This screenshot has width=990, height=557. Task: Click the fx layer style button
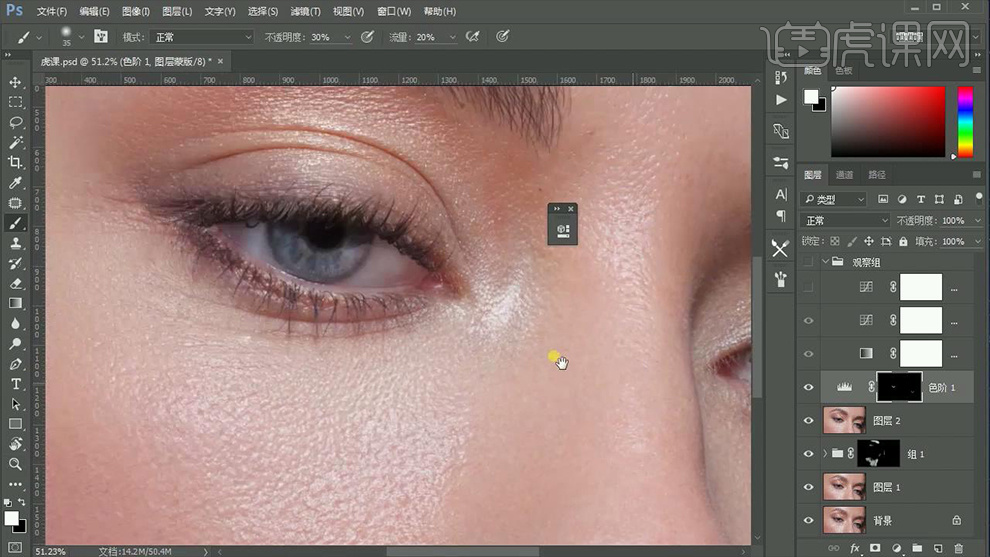click(x=854, y=548)
